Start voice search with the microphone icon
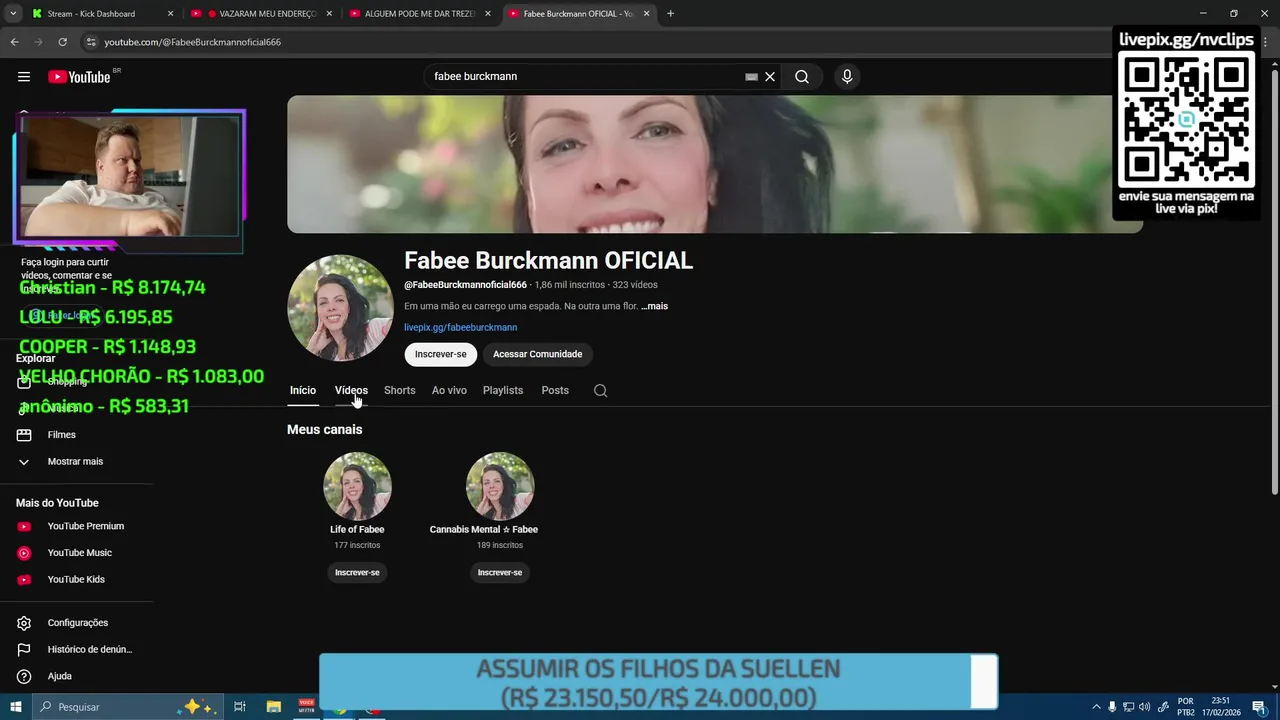The height and width of the screenshot is (720, 1280). (847, 77)
